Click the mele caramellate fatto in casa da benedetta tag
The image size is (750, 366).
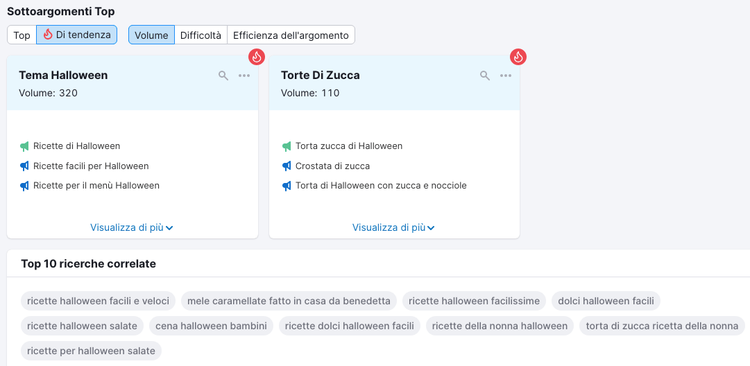pyautogui.click(x=289, y=301)
